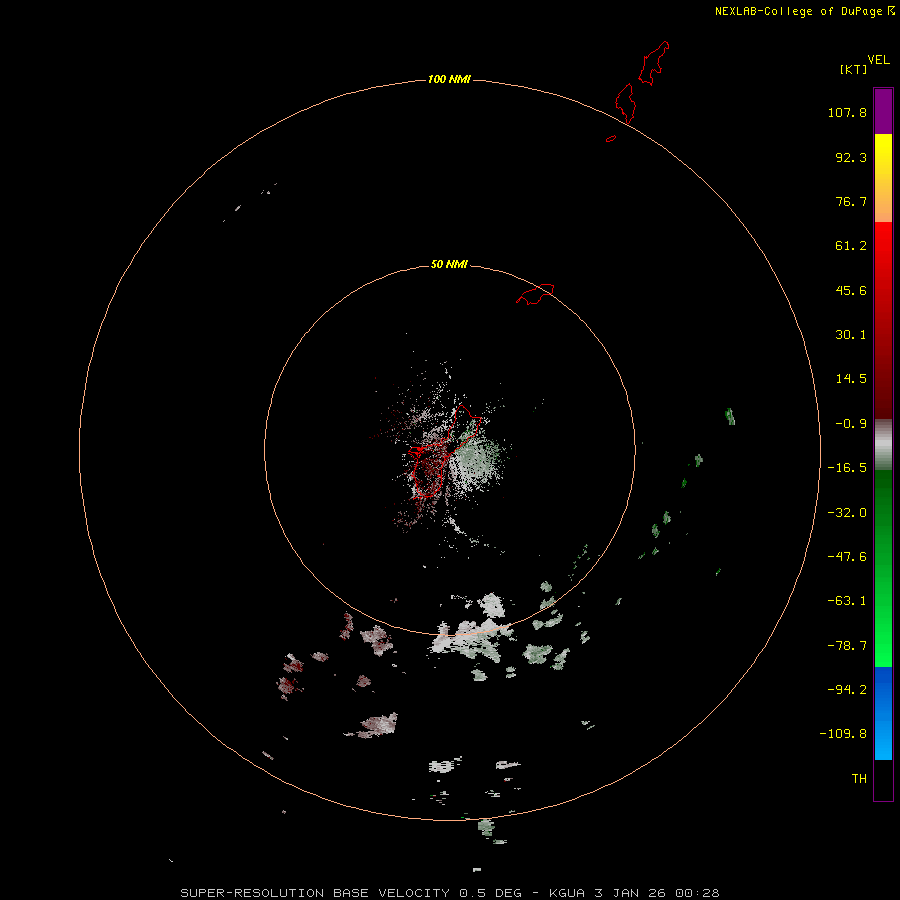
Task: Click the red segment of the color bar
Action: pyautogui.click(x=883, y=320)
